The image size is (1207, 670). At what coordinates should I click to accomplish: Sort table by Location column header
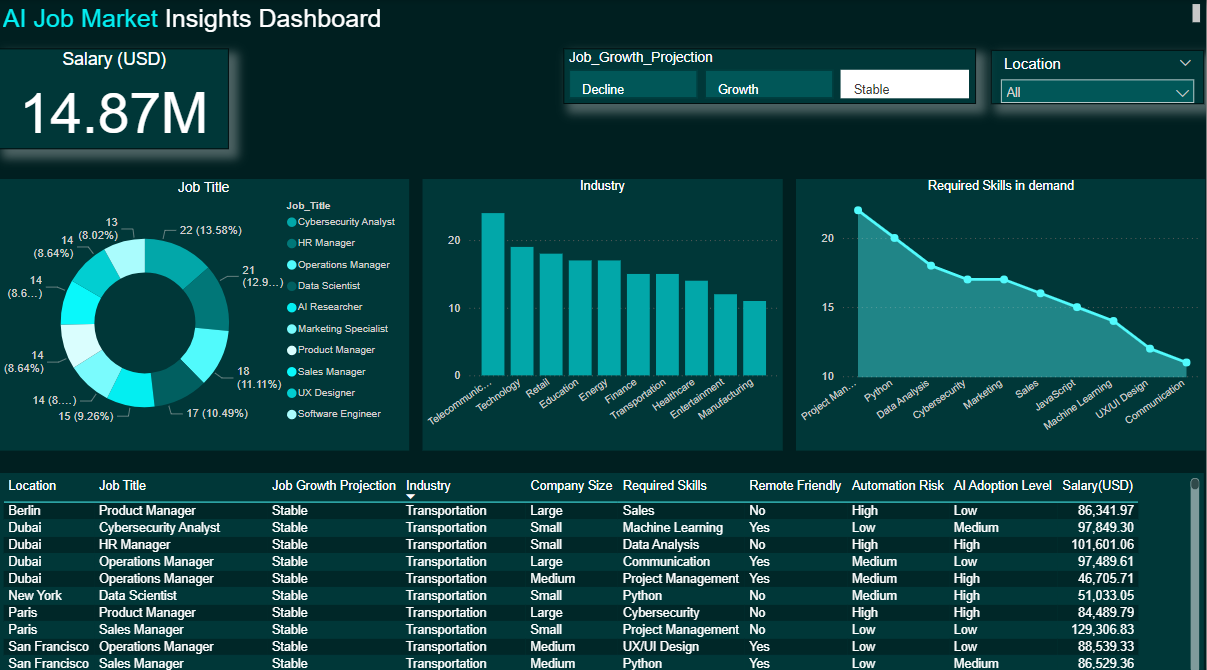pos(33,486)
